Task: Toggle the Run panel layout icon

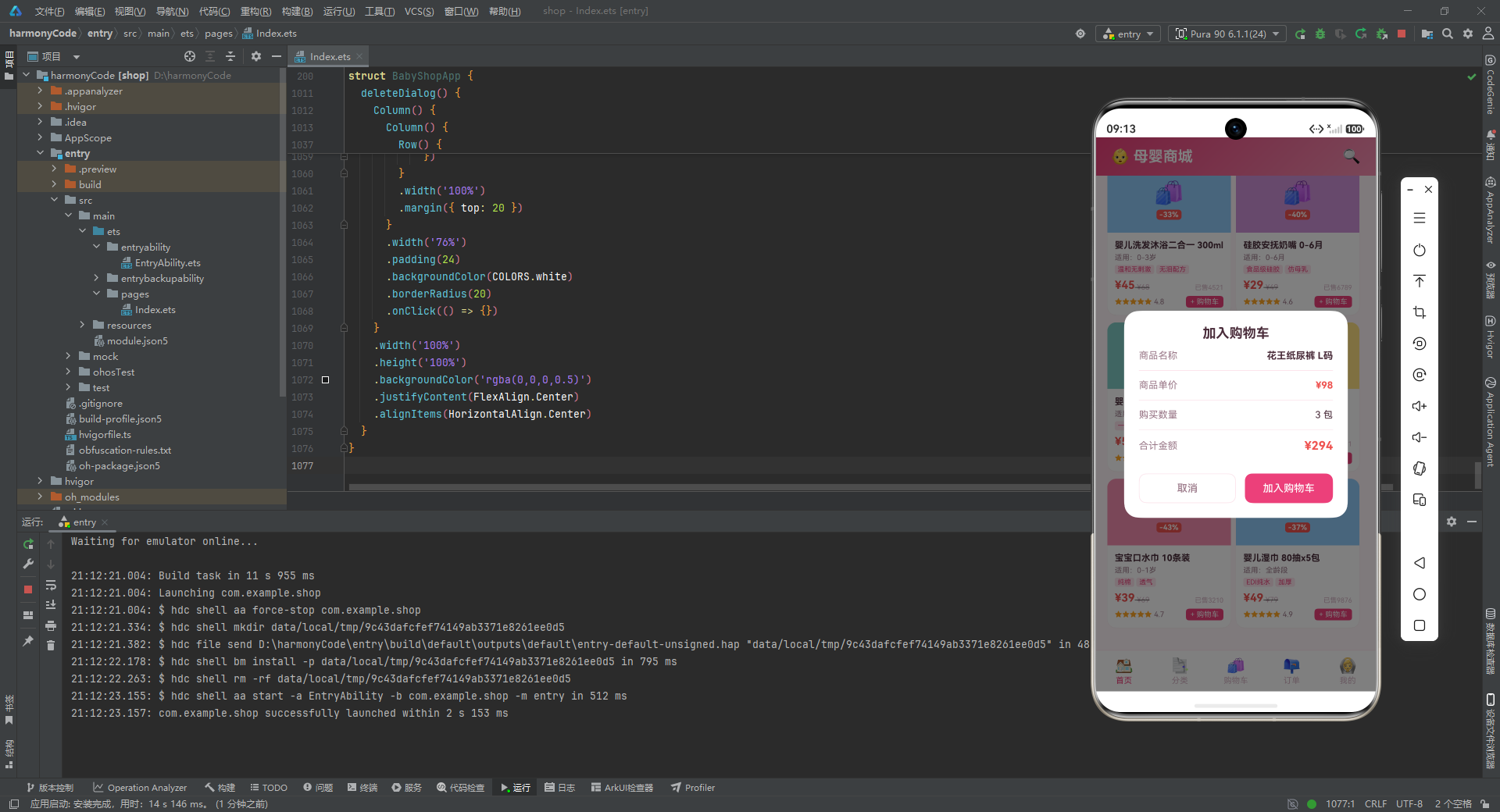Action: coord(28,615)
